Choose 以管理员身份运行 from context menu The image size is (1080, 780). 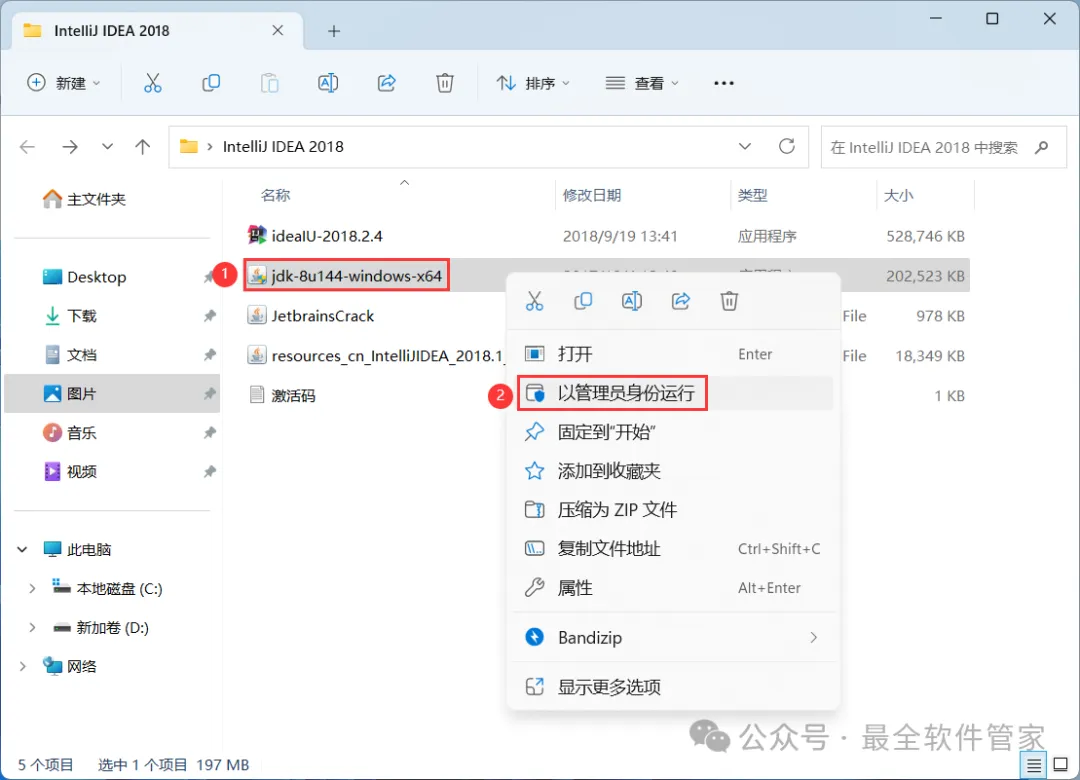point(674,393)
